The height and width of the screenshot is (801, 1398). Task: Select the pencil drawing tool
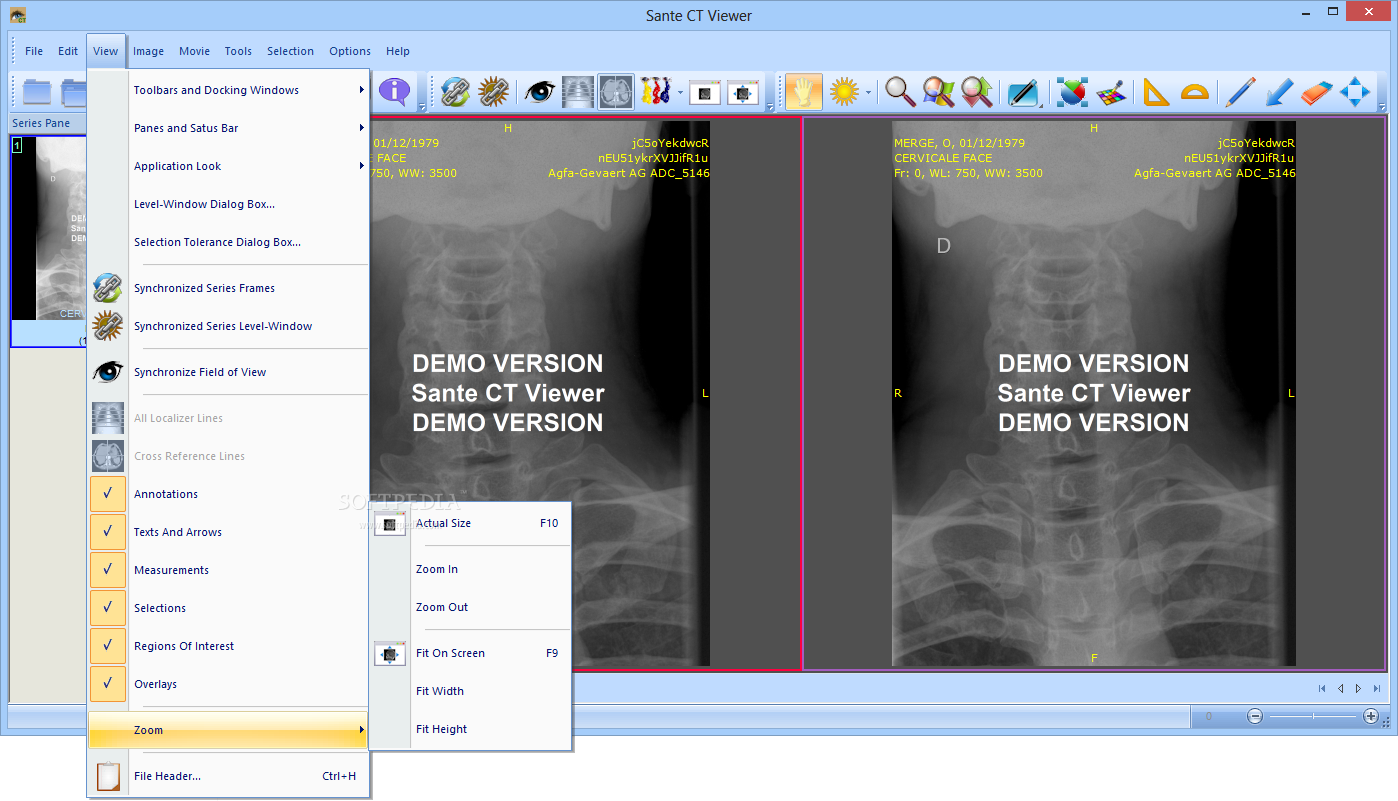1241,92
